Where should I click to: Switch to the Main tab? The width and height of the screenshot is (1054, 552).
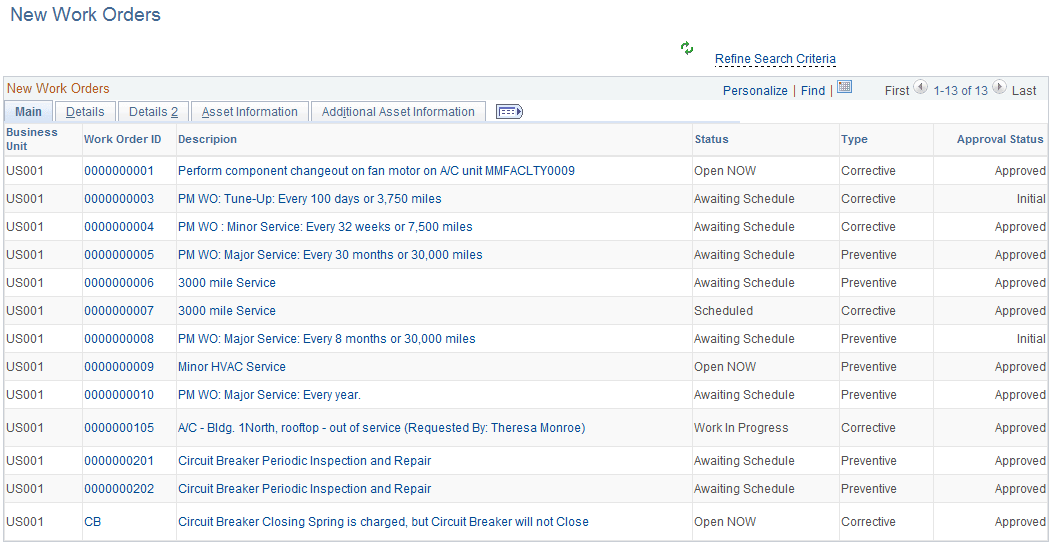[x=28, y=112]
